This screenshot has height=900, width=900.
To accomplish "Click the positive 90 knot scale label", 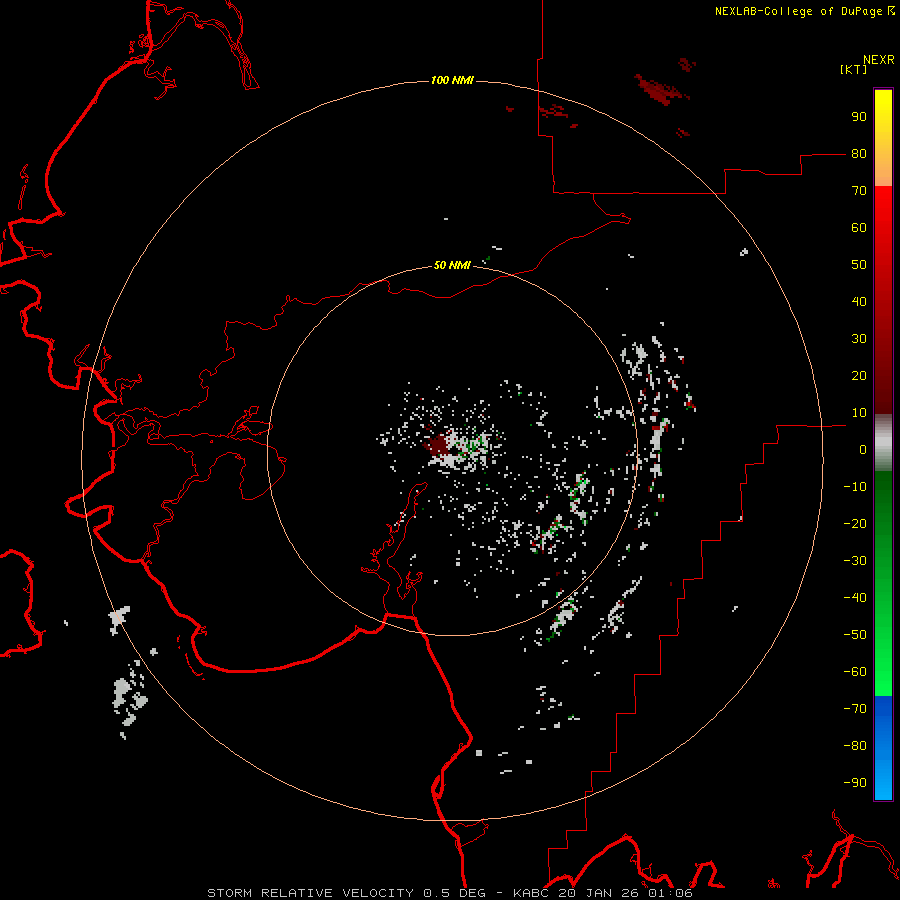I will (x=859, y=117).
